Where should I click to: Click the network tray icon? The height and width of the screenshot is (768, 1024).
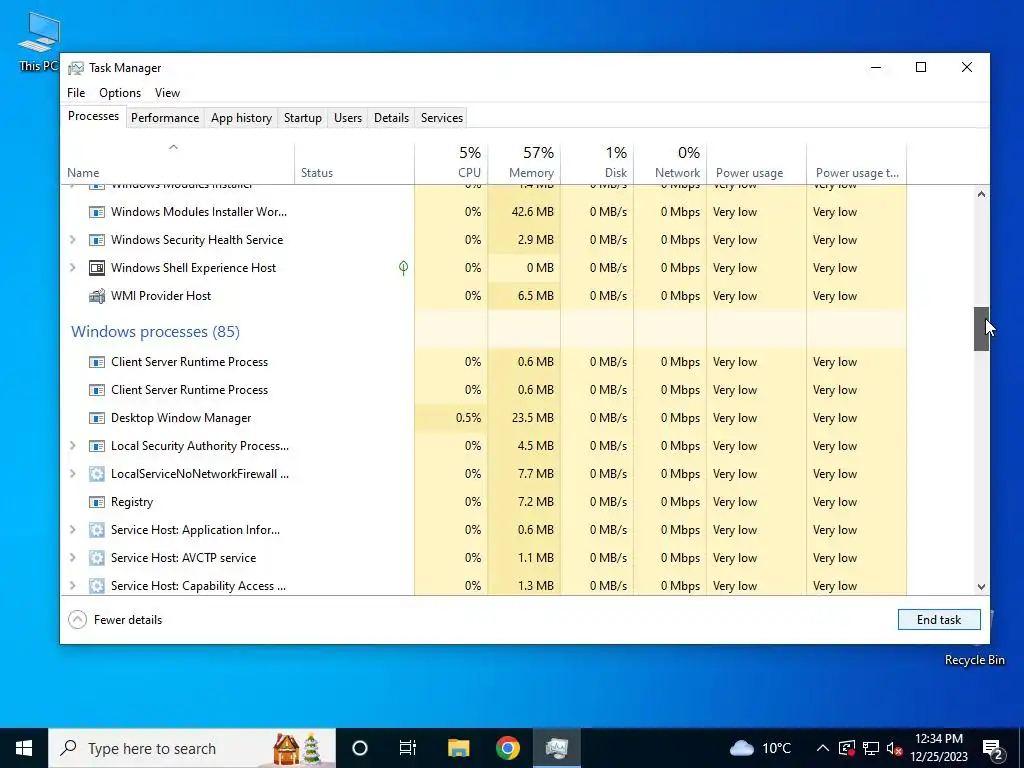(x=871, y=748)
